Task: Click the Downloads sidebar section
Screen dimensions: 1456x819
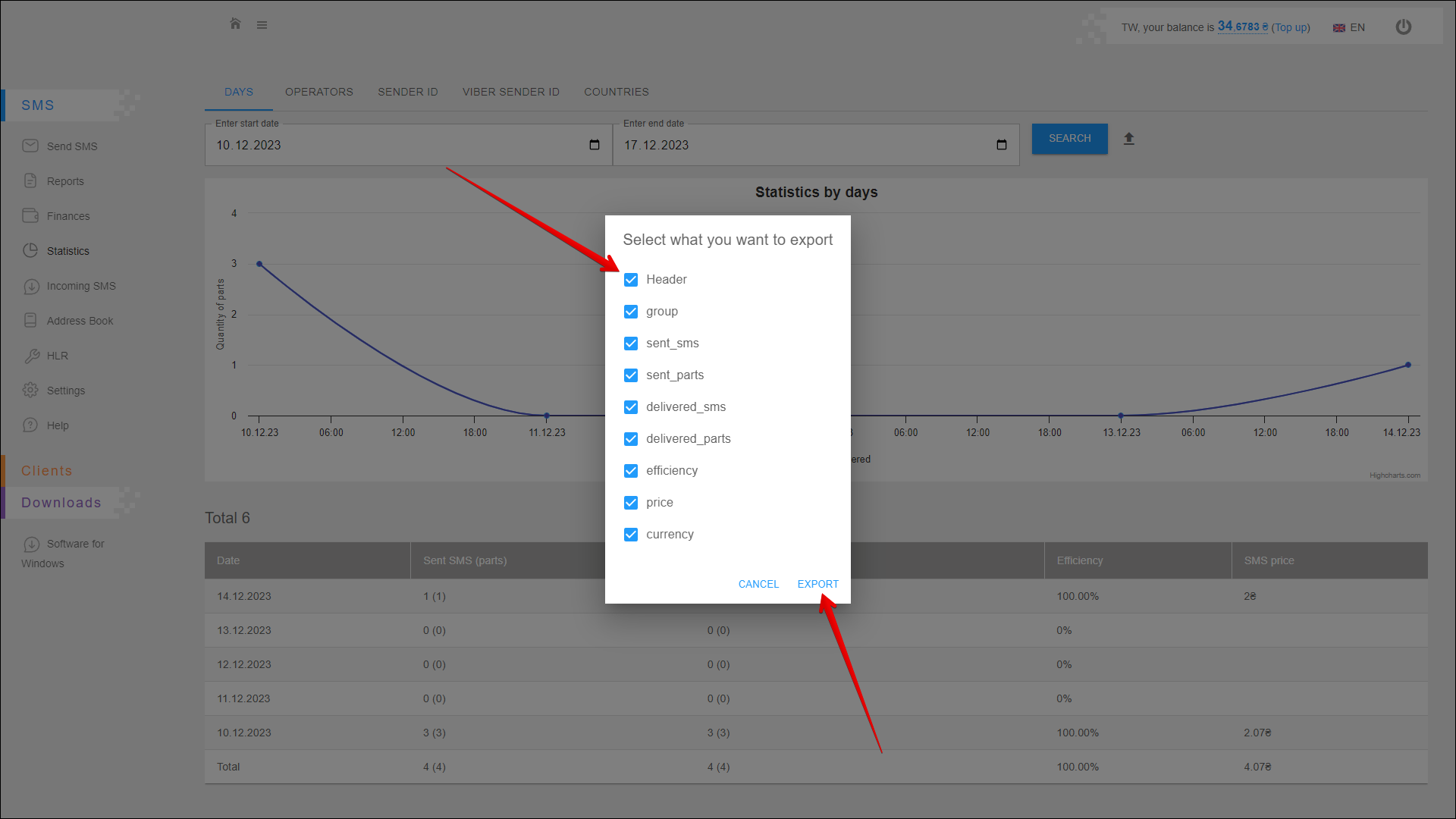Action: 61,503
